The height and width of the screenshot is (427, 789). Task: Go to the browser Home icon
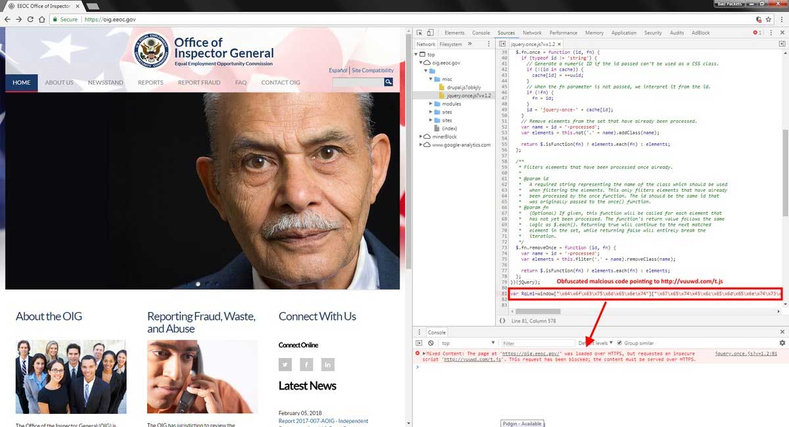(42, 19)
